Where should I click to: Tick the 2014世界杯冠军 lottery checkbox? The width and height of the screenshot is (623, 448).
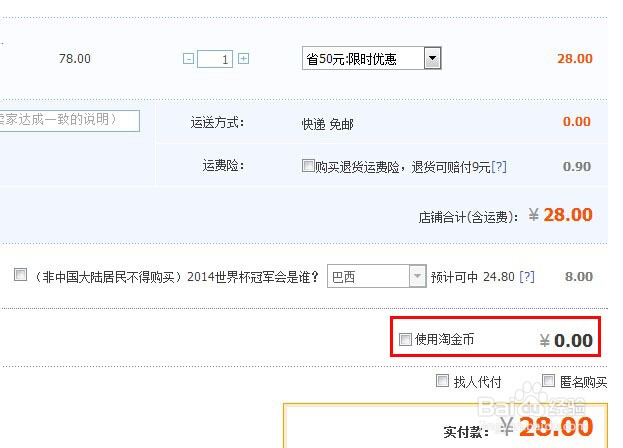20,274
